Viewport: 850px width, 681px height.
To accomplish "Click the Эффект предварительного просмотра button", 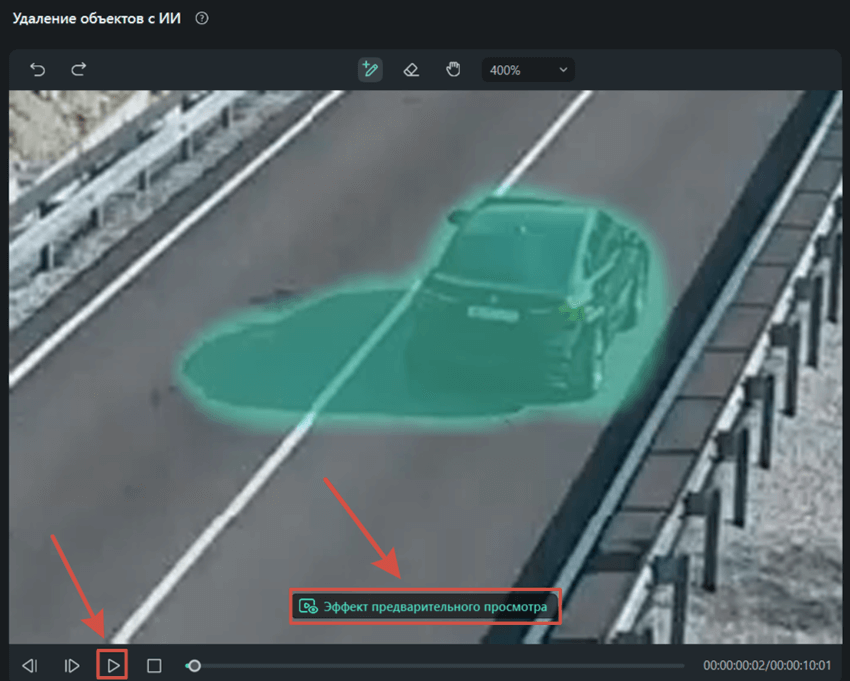I will point(425,606).
